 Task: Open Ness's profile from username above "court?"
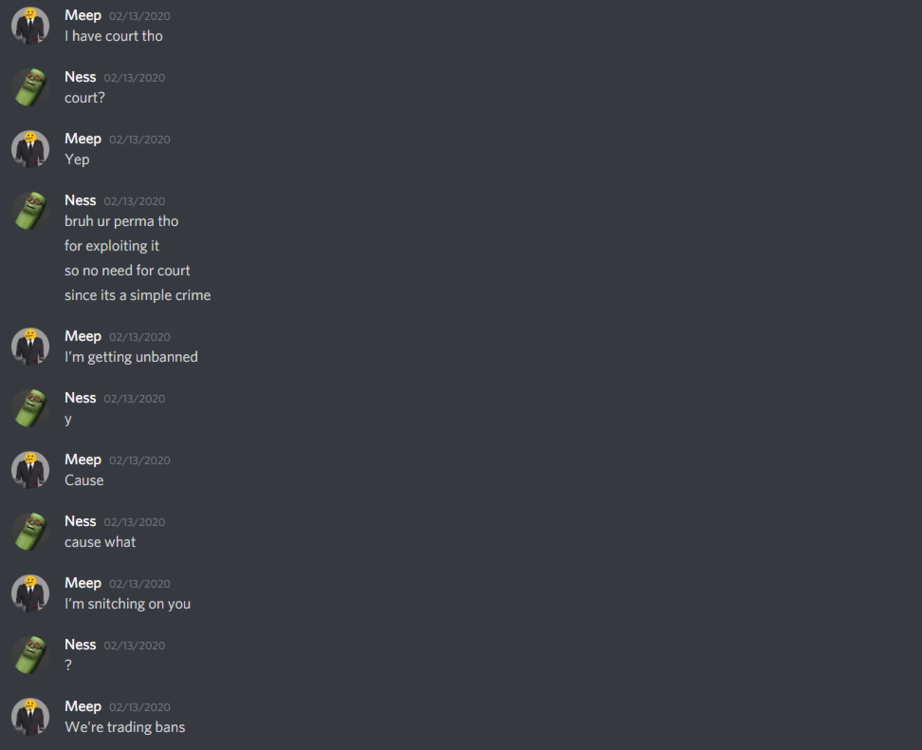coord(80,77)
